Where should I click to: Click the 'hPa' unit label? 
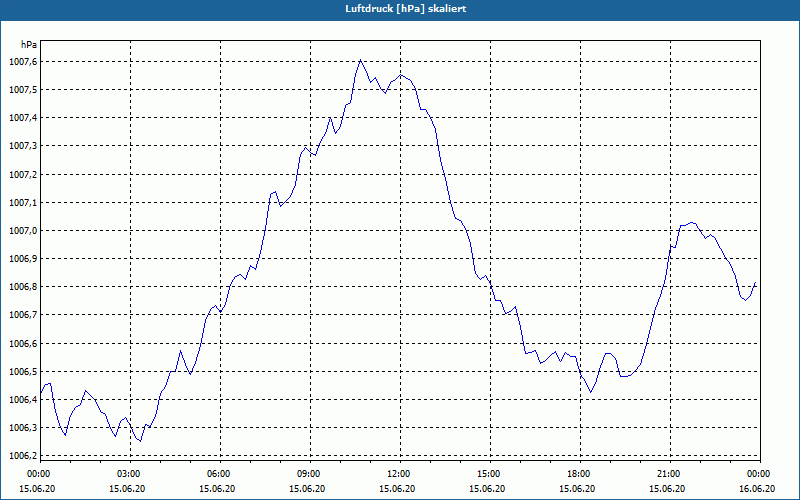(29, 45)
